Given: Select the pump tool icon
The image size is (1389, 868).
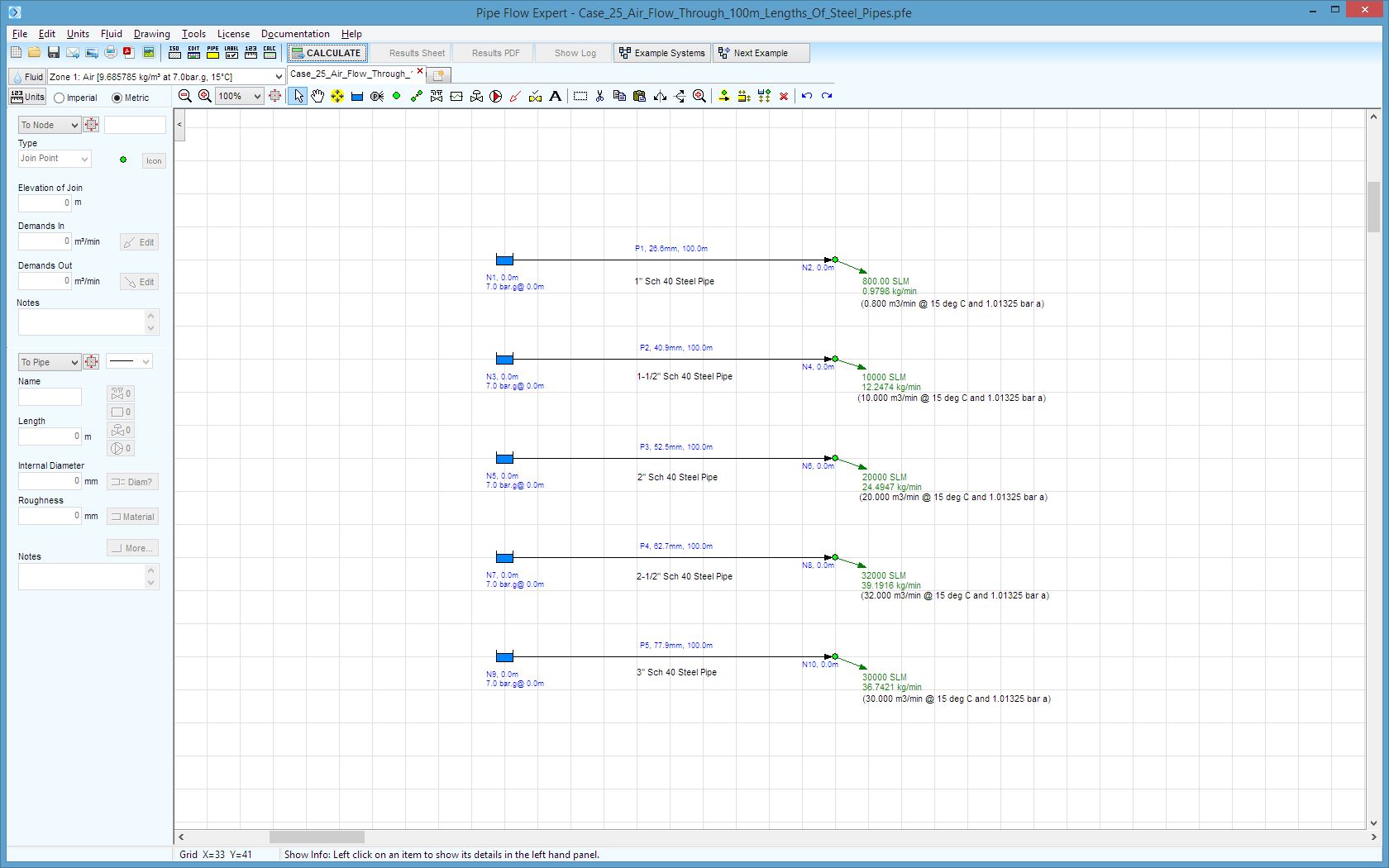Looking at the screenshot, I should click(496, 96).
